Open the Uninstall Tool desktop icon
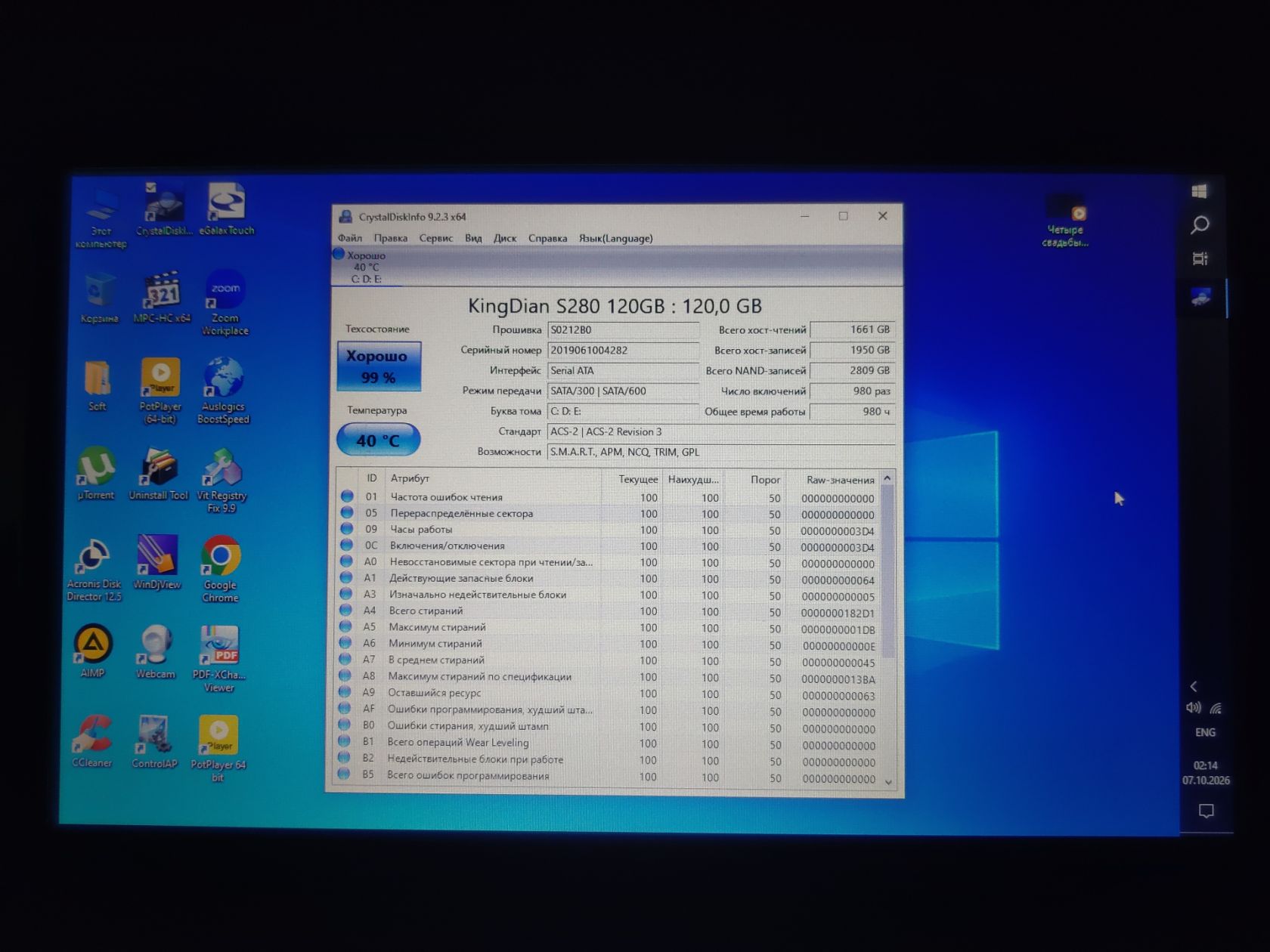This screenshot has height=952, width=1270. click(x=158, y=474)
